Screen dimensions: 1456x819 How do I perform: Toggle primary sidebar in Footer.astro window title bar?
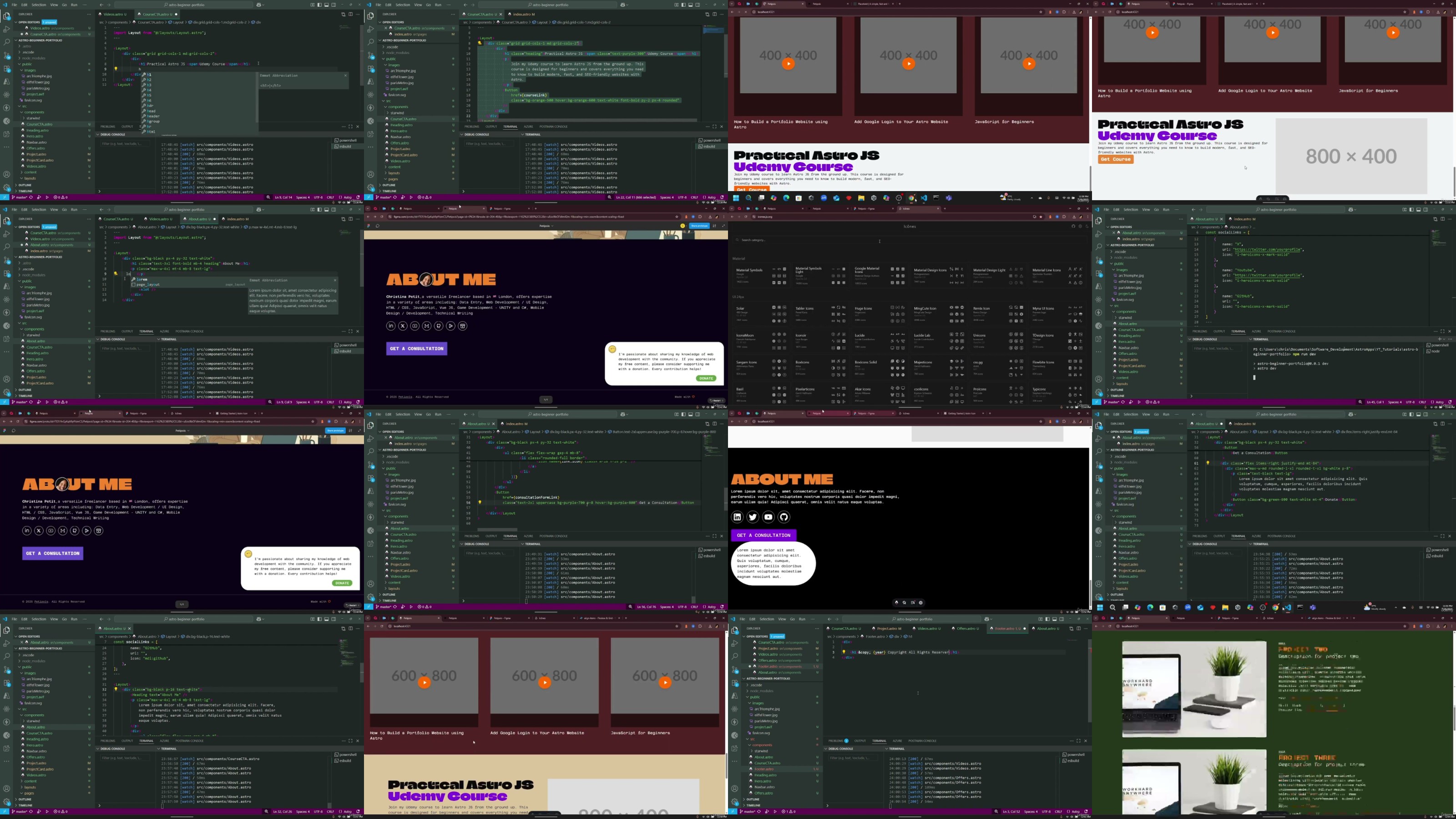point(1047,619)
